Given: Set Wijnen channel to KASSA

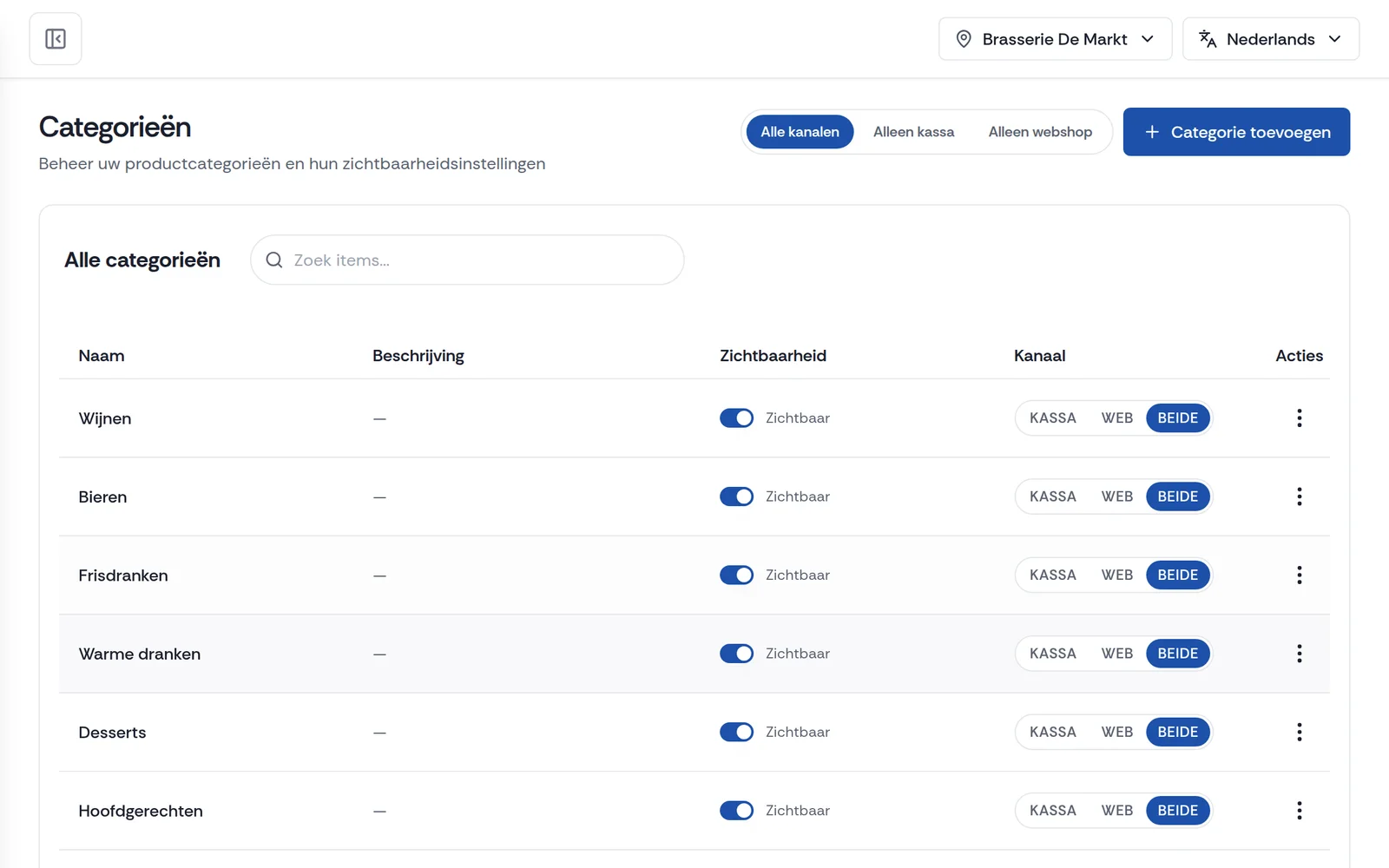Looking at the screenshot, I should click(1053, 418).
